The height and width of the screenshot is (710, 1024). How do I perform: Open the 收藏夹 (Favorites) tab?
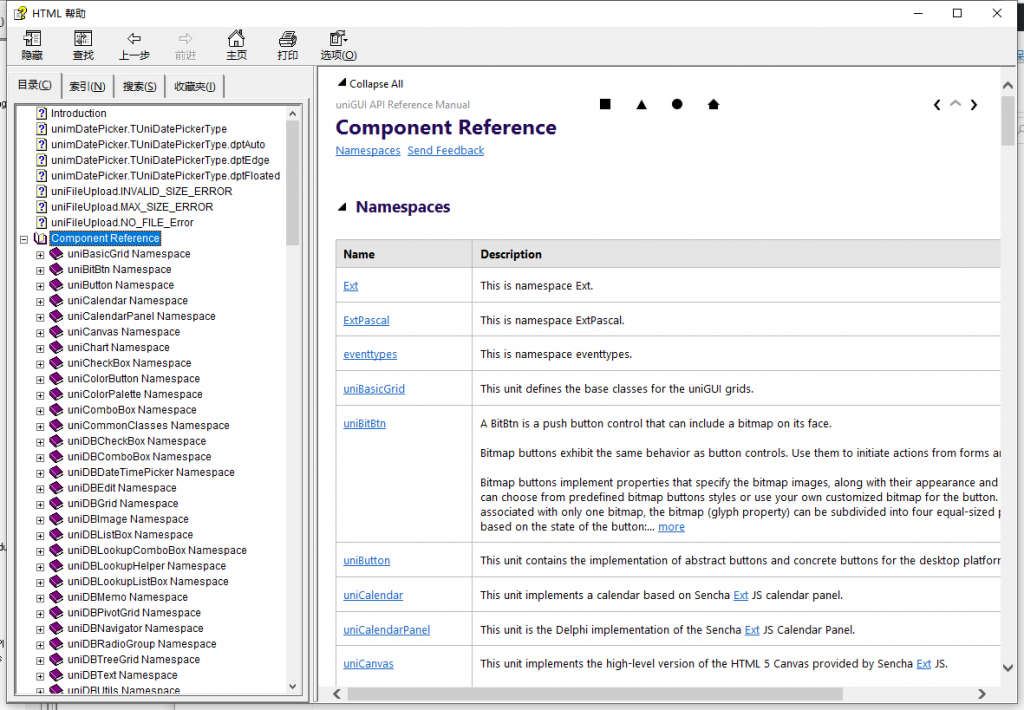(x=194, y=87)
